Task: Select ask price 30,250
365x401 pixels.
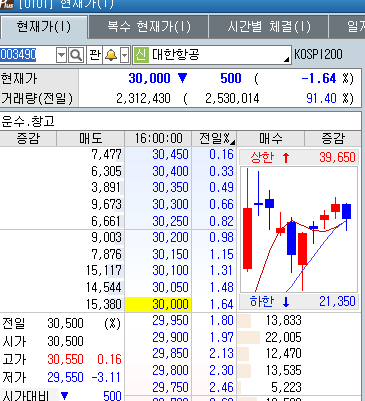Action: click(x=170, y=221)
